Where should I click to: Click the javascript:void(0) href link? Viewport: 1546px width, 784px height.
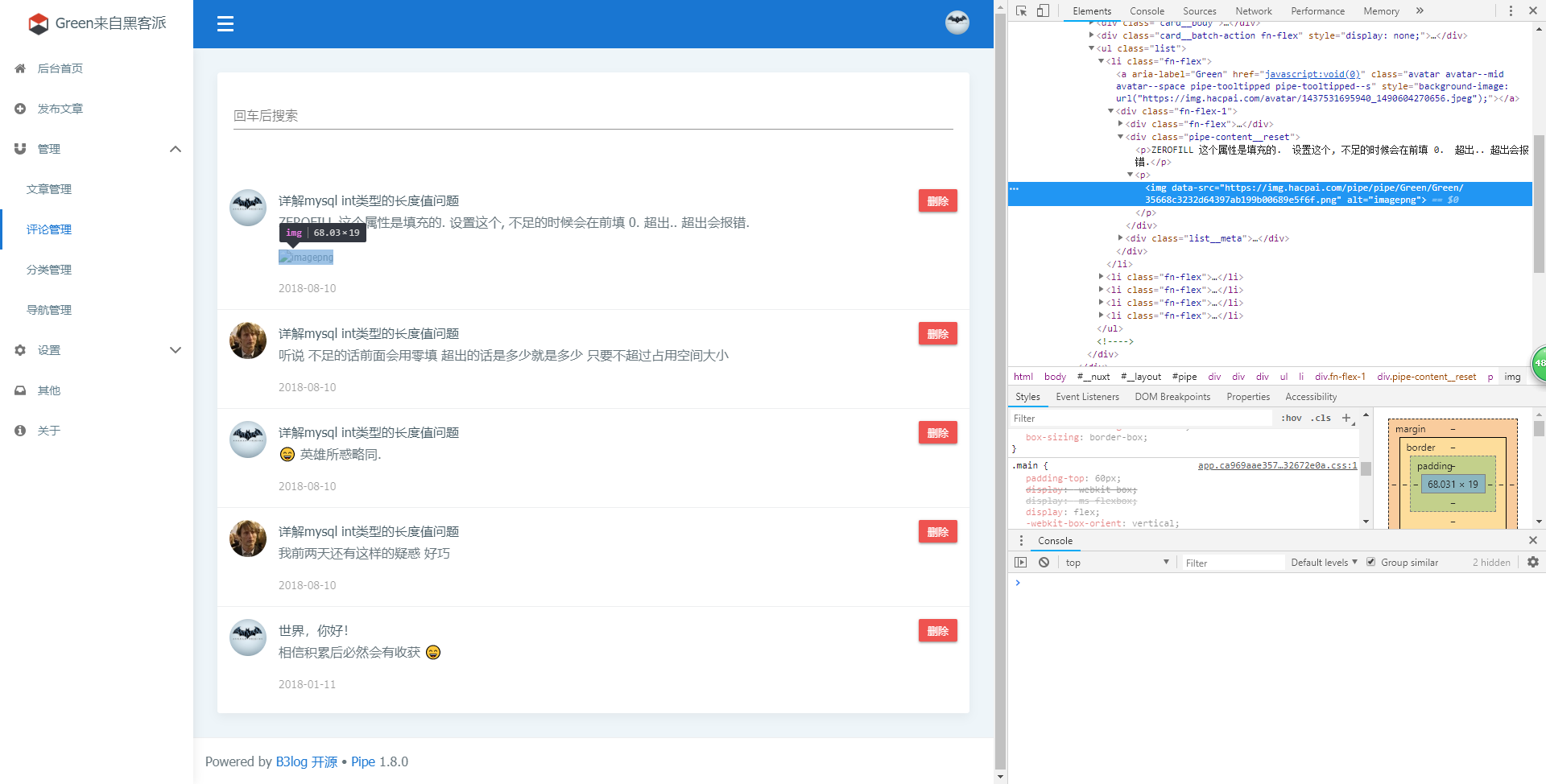click(1312, 74)
